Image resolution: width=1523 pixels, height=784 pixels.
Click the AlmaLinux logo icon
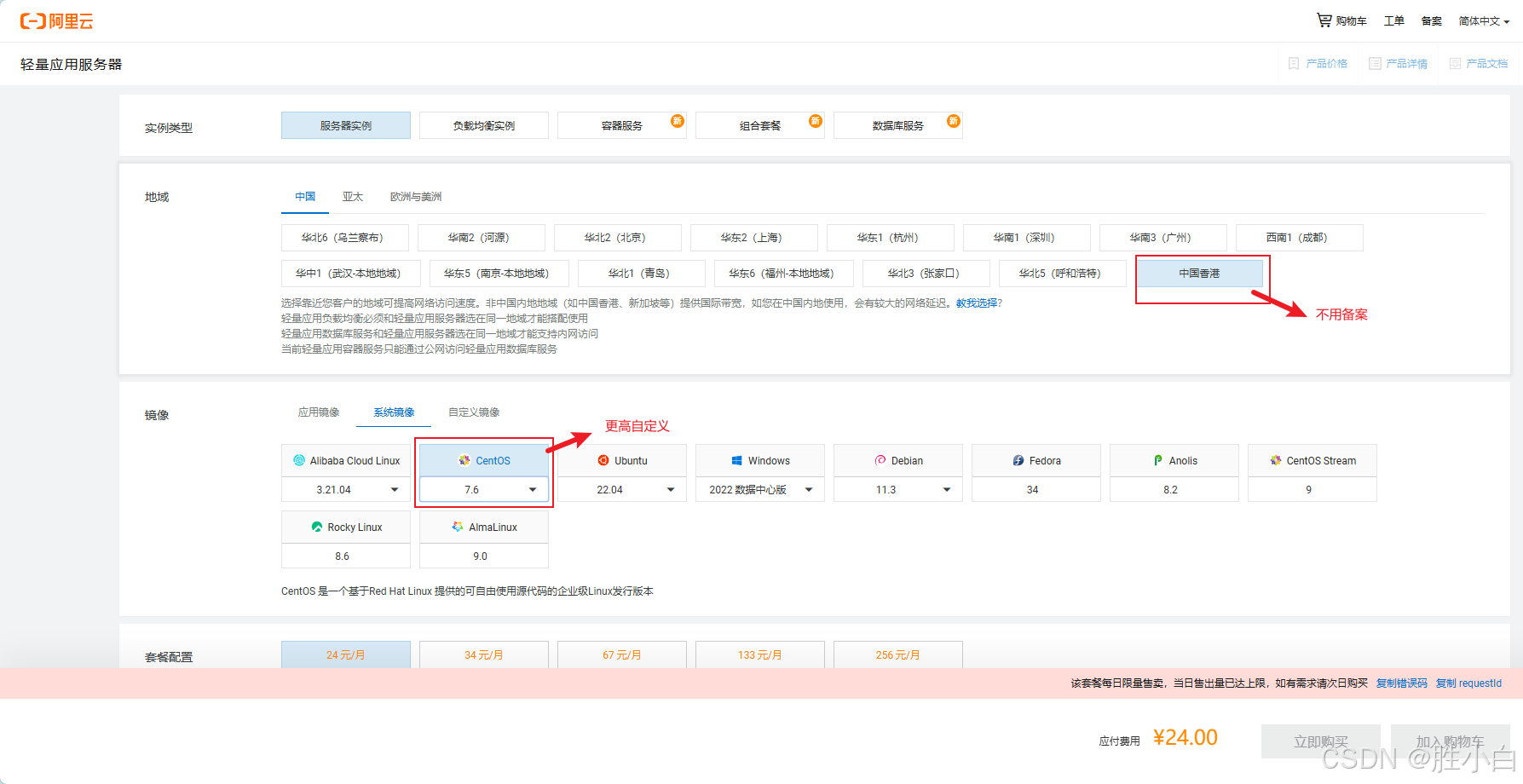[458, 527]
